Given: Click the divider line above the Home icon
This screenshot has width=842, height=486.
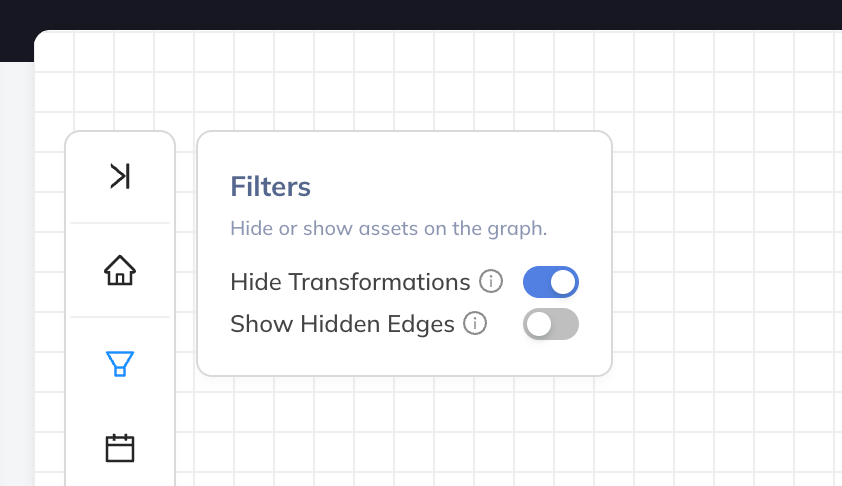Looking at the screenshot, I should point(120,223).
